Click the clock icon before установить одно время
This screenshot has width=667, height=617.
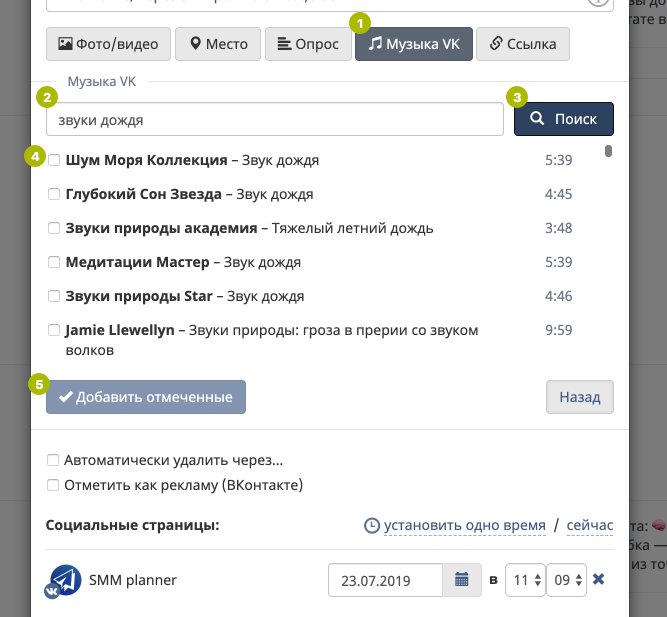pyautogui.click(x=372, y=526)
